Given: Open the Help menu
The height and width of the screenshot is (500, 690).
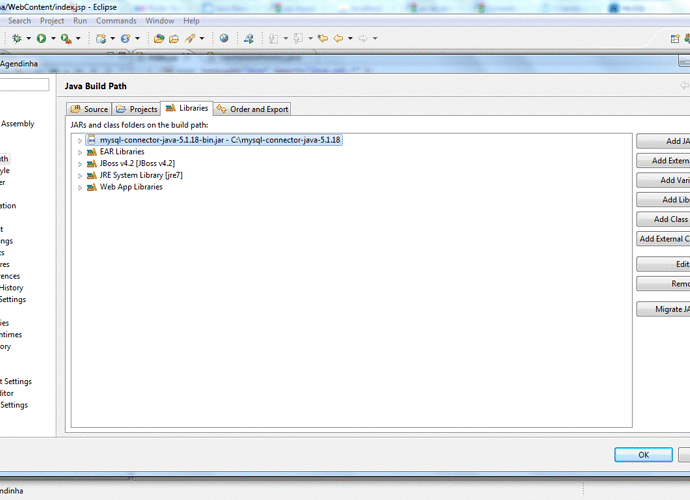Looking at the screenshot, I should (x=191, y=21).
